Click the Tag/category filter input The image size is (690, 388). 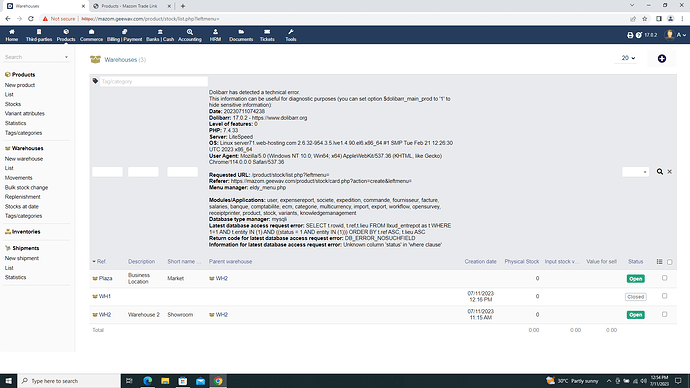[x=153, y=81]
